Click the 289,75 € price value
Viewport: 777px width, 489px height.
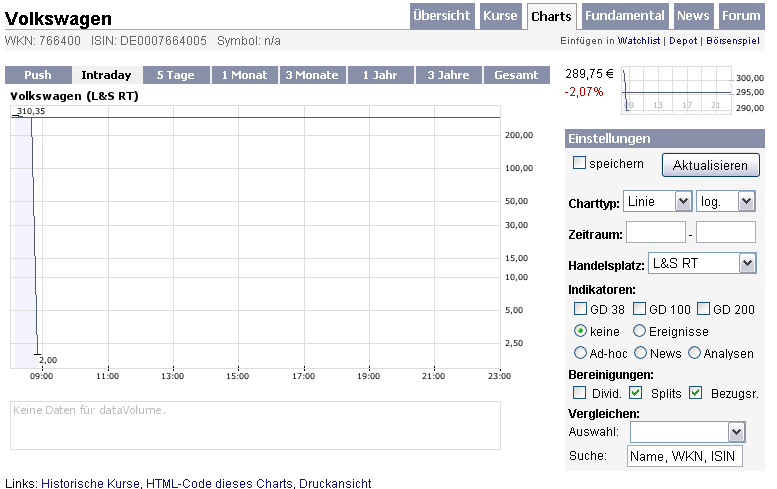pos(589,74)
